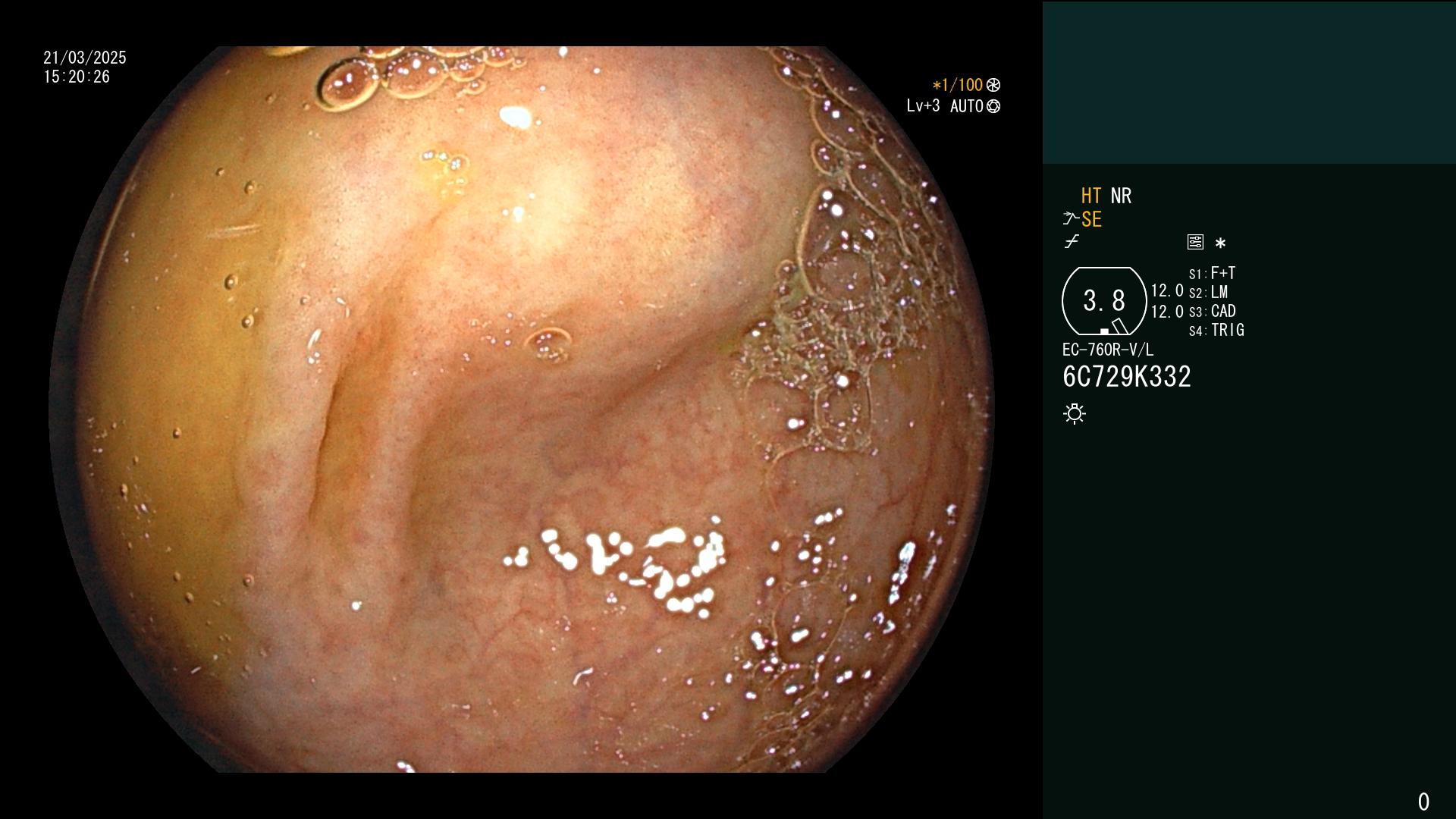Click the S3: CAD switch assignment
This screenshot has width=1456, height=819.
[x=1213, y=311]
